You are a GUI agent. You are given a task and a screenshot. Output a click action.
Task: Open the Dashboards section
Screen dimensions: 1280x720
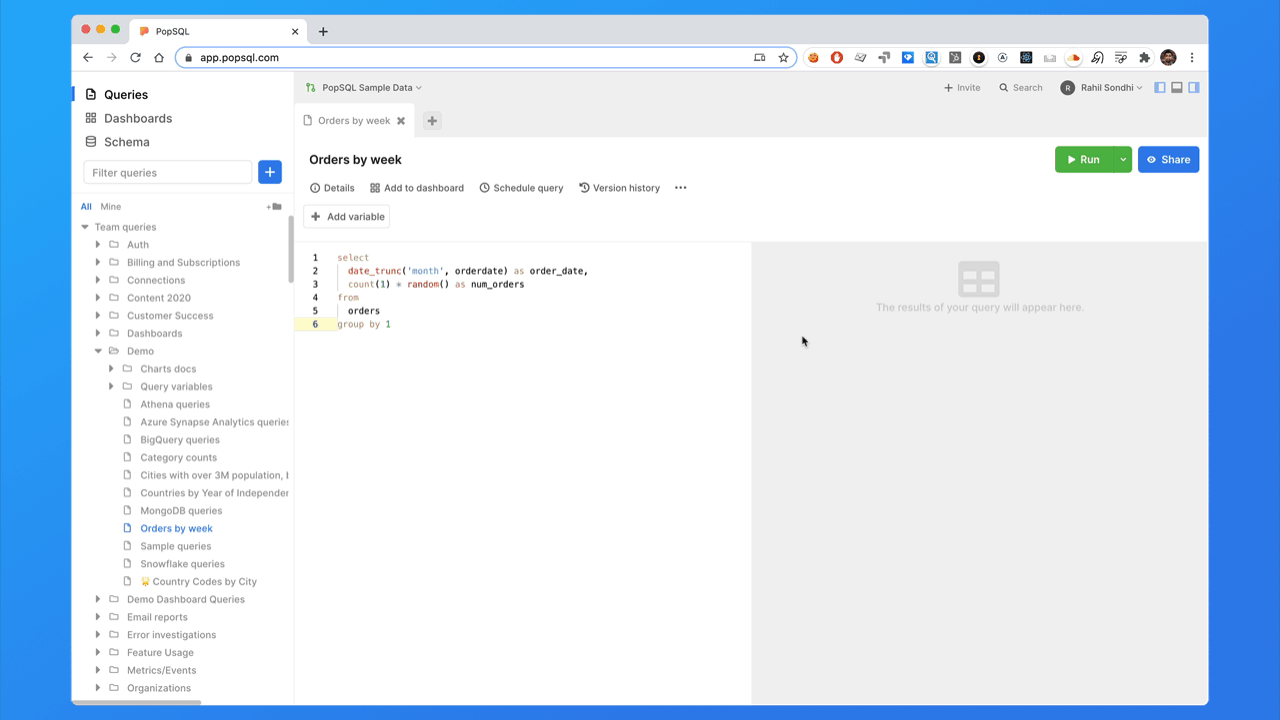pyautogui.click(x=128, y=118)
